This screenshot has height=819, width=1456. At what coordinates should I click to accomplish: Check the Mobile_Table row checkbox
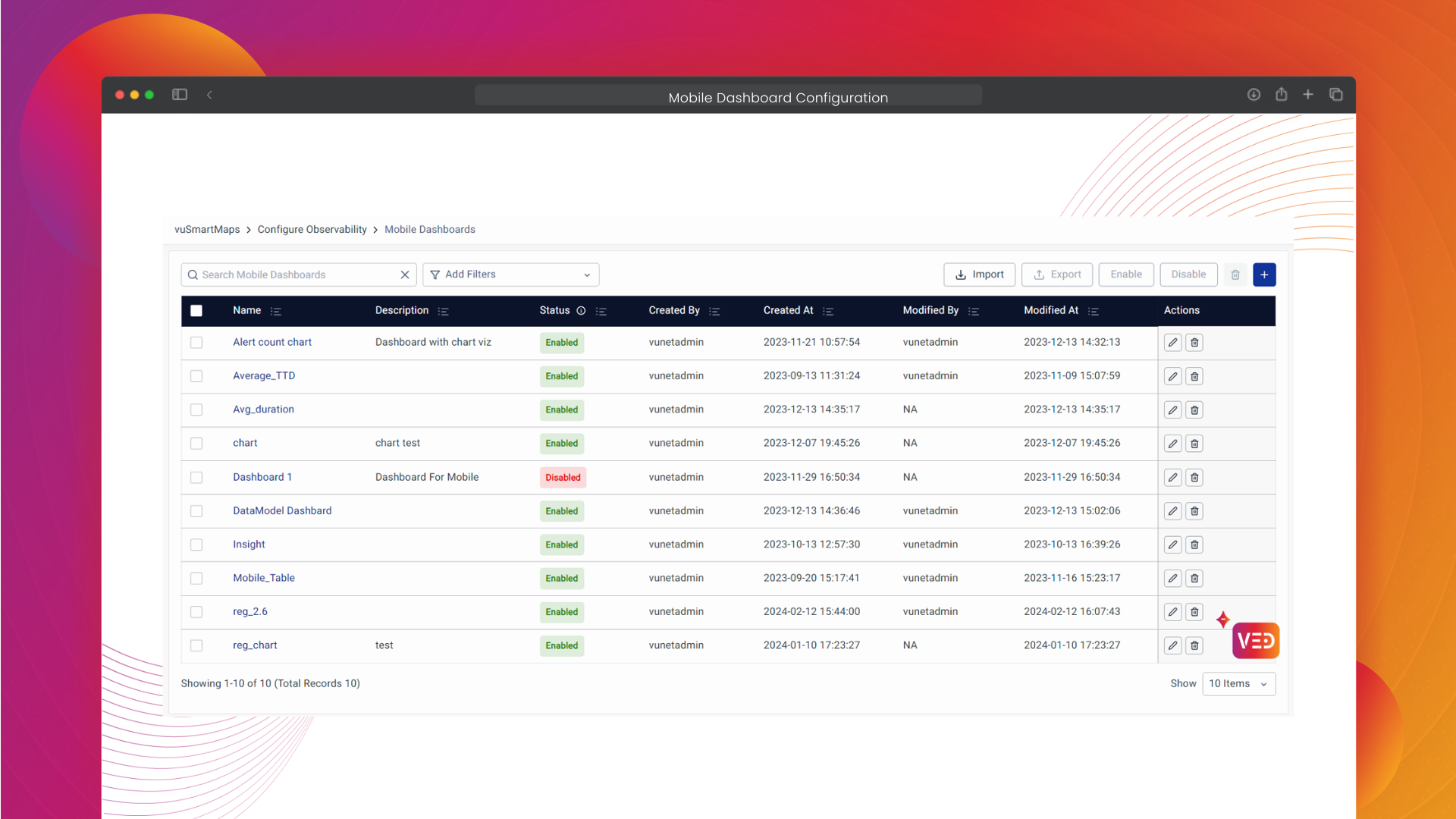click(x=196, y=579)
